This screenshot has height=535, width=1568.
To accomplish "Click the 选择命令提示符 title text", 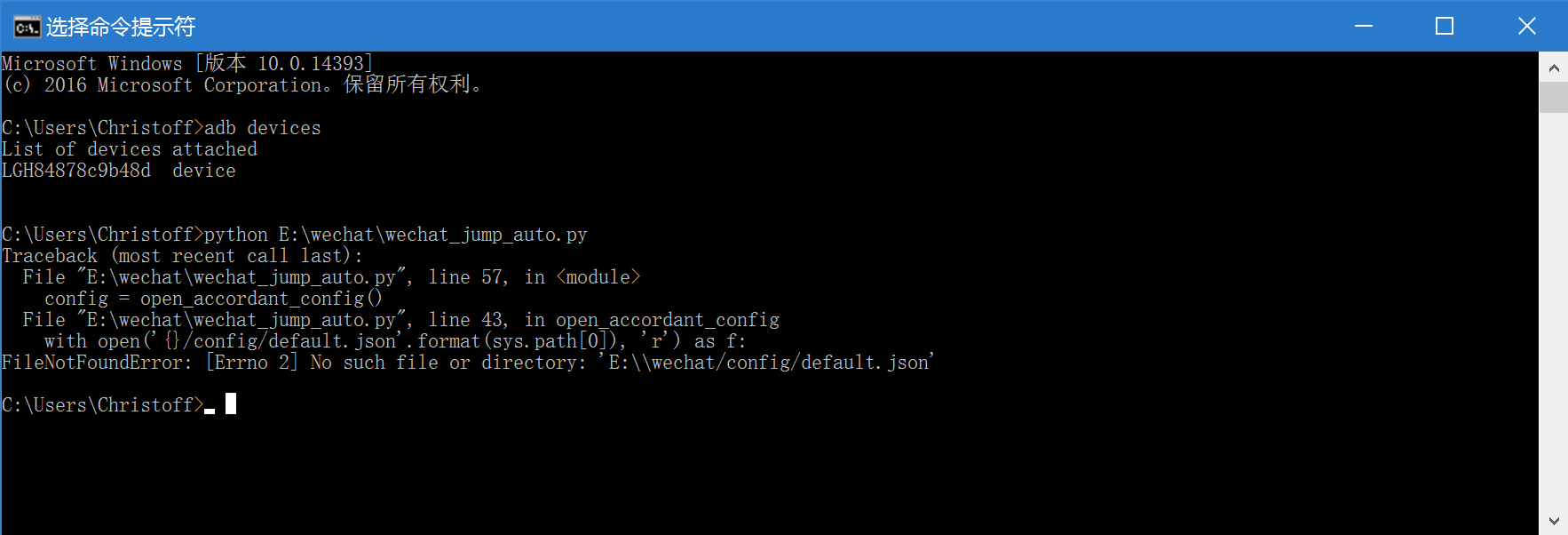I will tap(120, 26).
